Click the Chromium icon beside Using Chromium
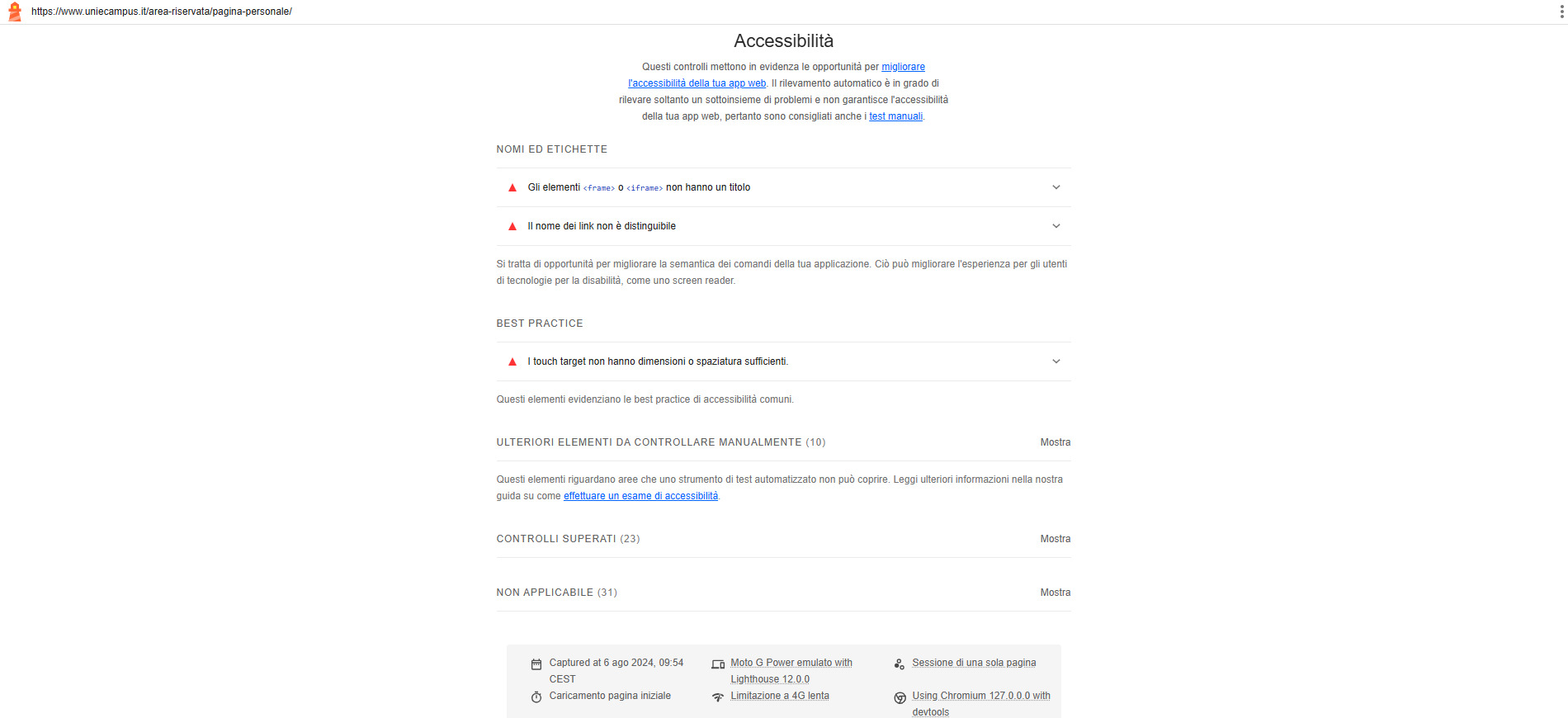The image size is (1568, 718). click(x=900, y=697)
